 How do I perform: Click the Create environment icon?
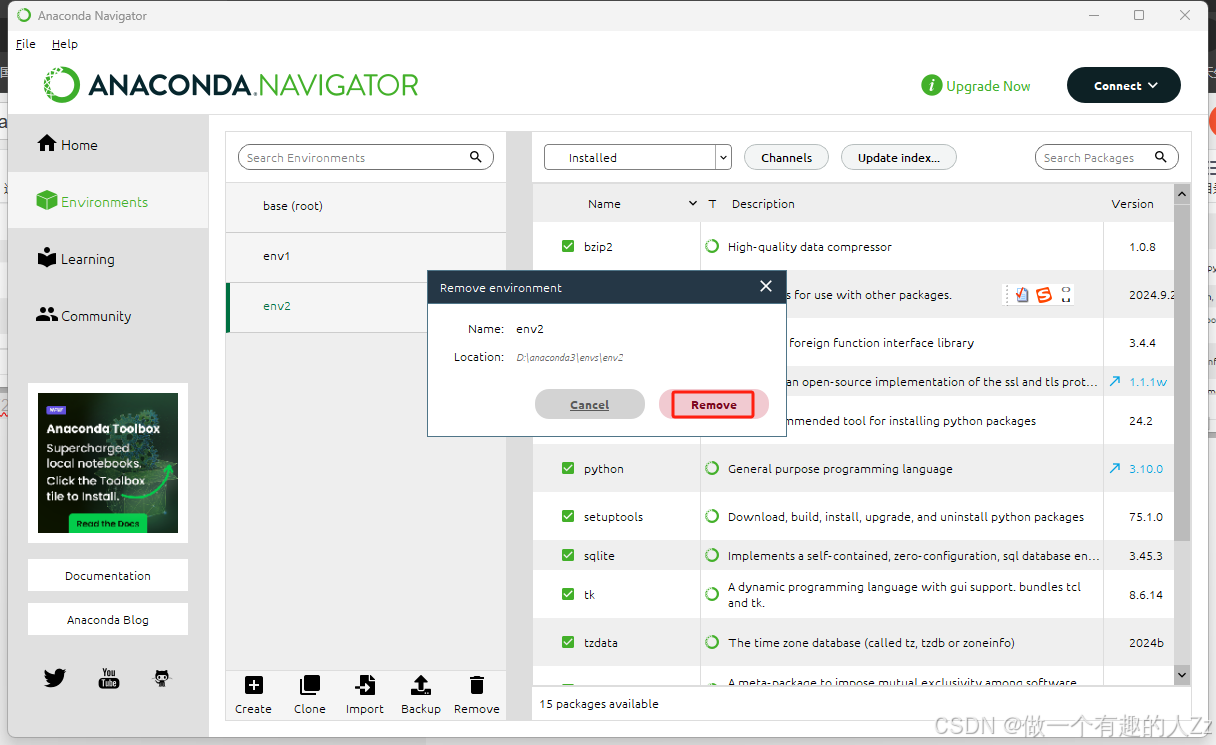[254, 685]
